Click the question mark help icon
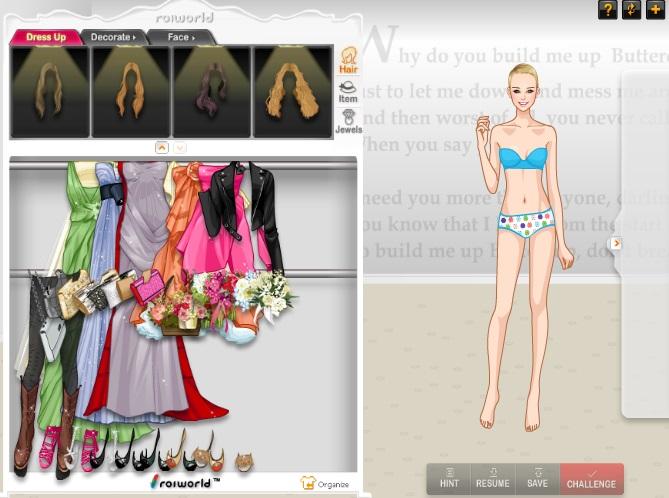669x498 pixels. coord(607,10)
